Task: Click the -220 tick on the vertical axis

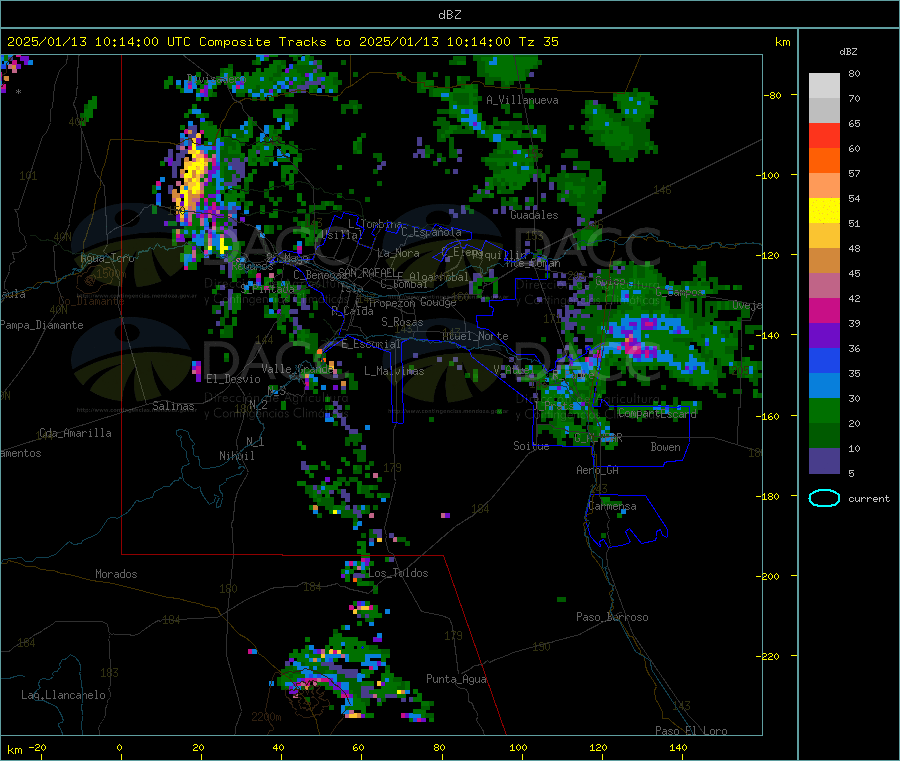Action: [768, 657]
